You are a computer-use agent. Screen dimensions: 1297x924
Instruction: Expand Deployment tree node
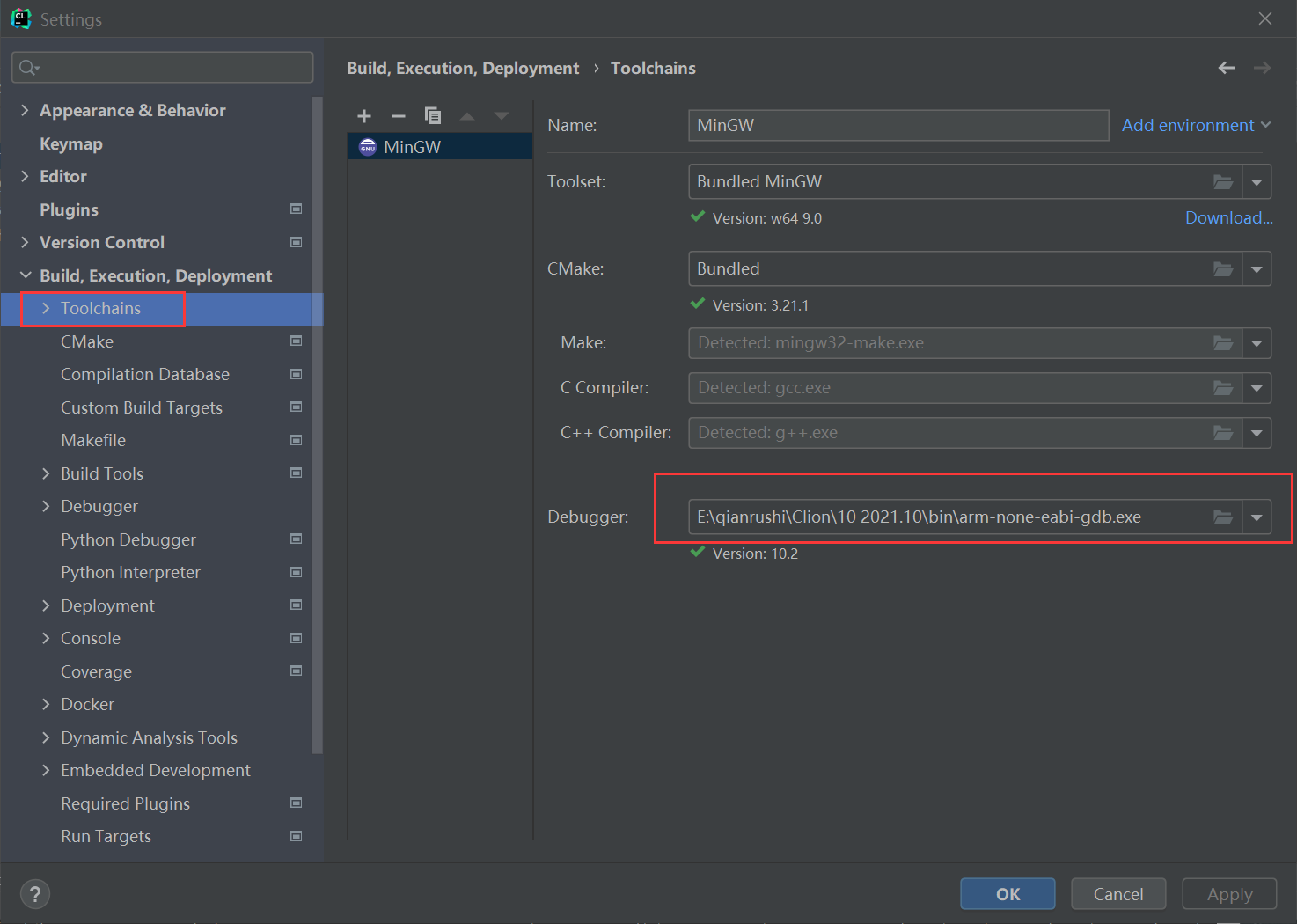pos(46,605)
